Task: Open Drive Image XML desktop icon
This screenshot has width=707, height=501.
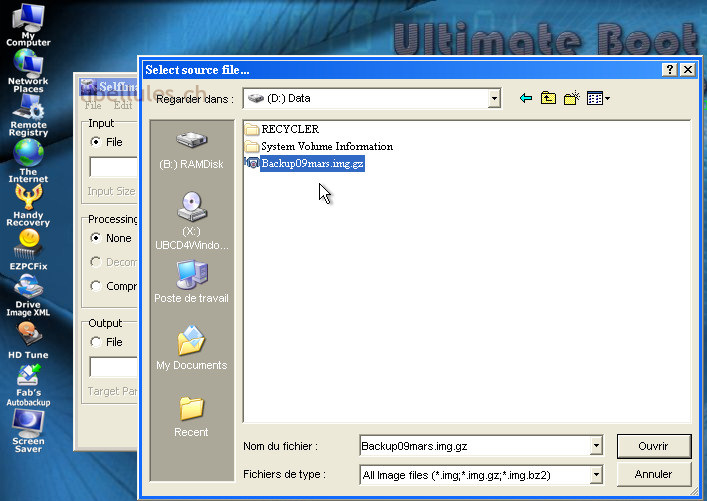Action: (28, 294)
